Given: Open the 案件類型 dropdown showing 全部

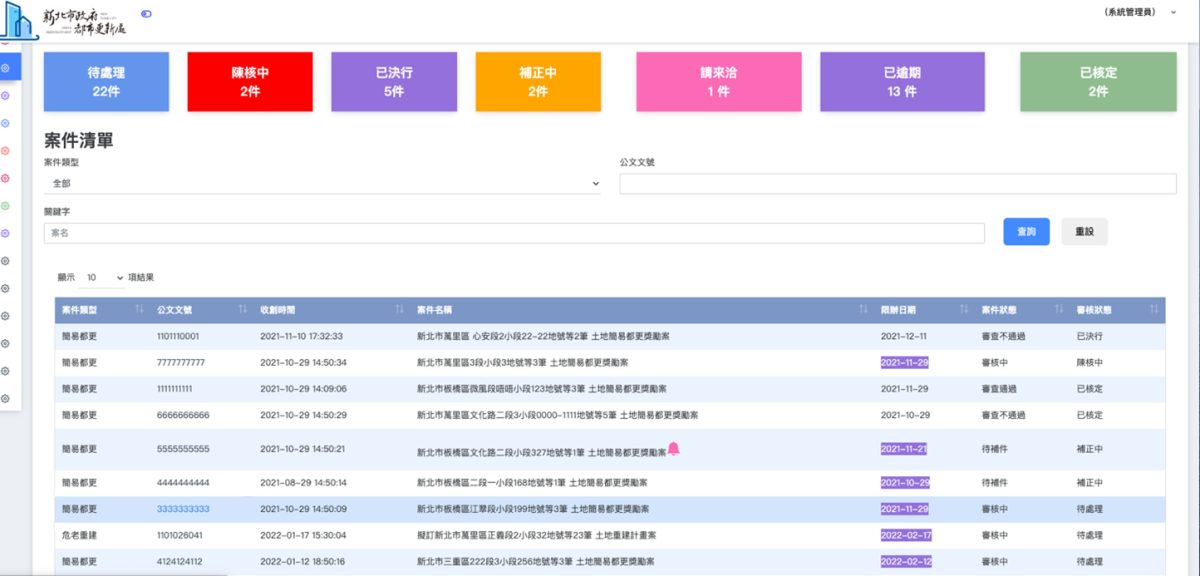Looking at the screenshot, I should coord(322,183).
